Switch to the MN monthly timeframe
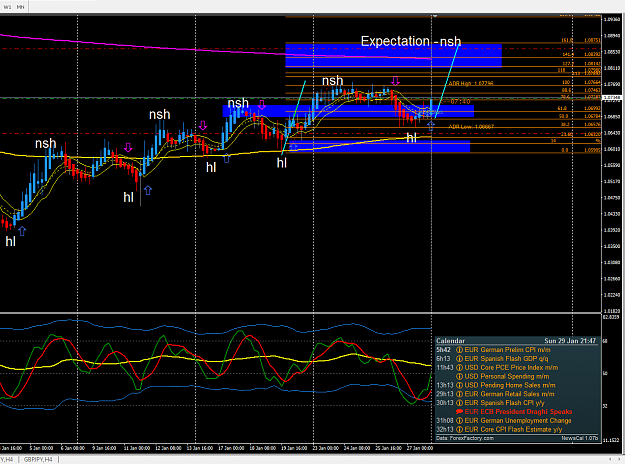Viewport: 625px width, 464px height. coord(20,7)
